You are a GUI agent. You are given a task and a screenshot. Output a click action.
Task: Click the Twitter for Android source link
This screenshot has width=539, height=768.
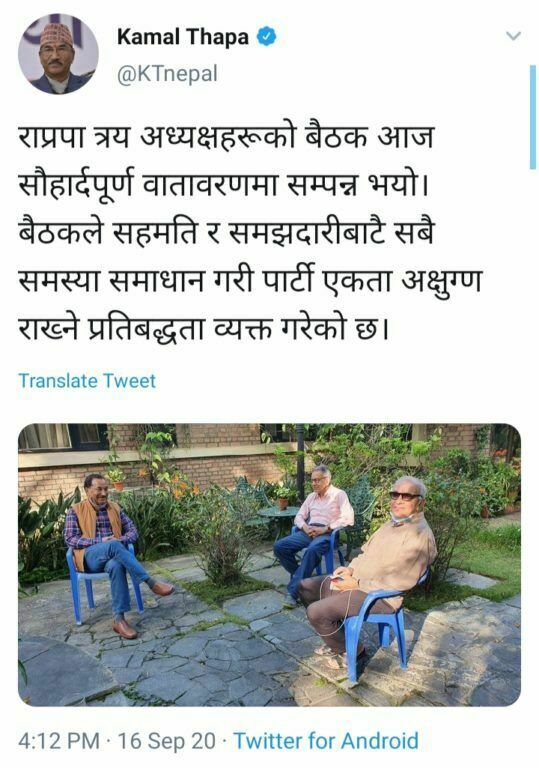[326, 741]
